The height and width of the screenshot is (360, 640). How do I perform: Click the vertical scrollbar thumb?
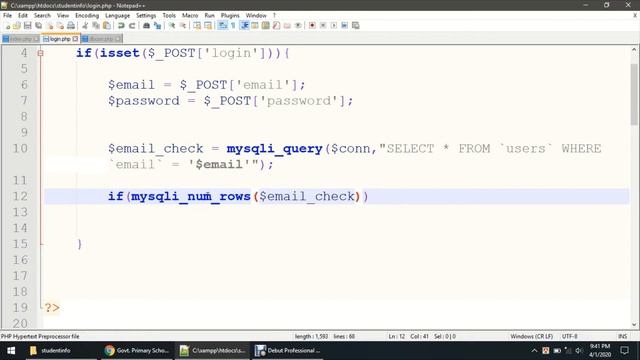click(x=634, y=94)
